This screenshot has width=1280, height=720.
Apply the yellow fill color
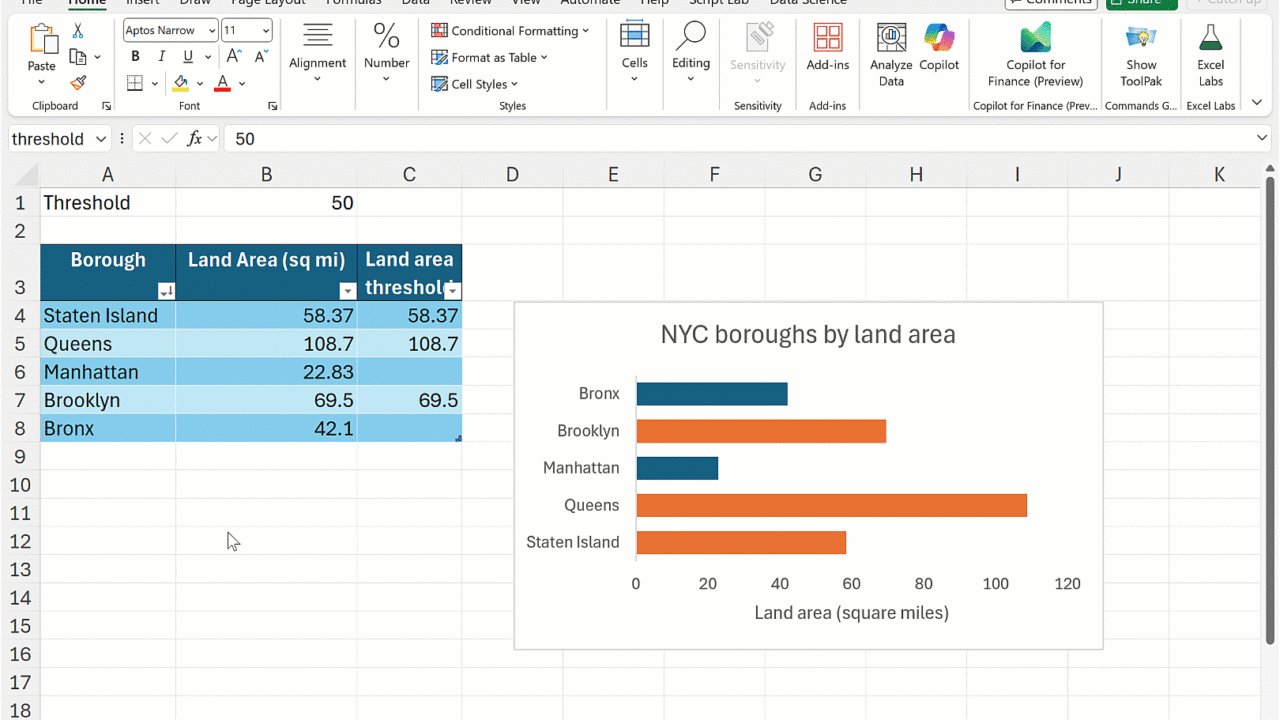[181, 84]
